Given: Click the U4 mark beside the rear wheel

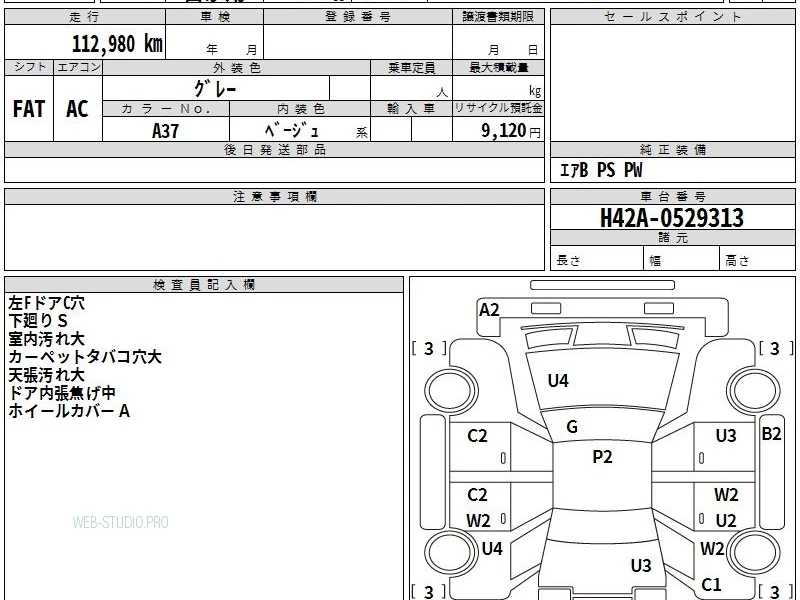Looking at the screenshot, I should click(x=492, y=549).
